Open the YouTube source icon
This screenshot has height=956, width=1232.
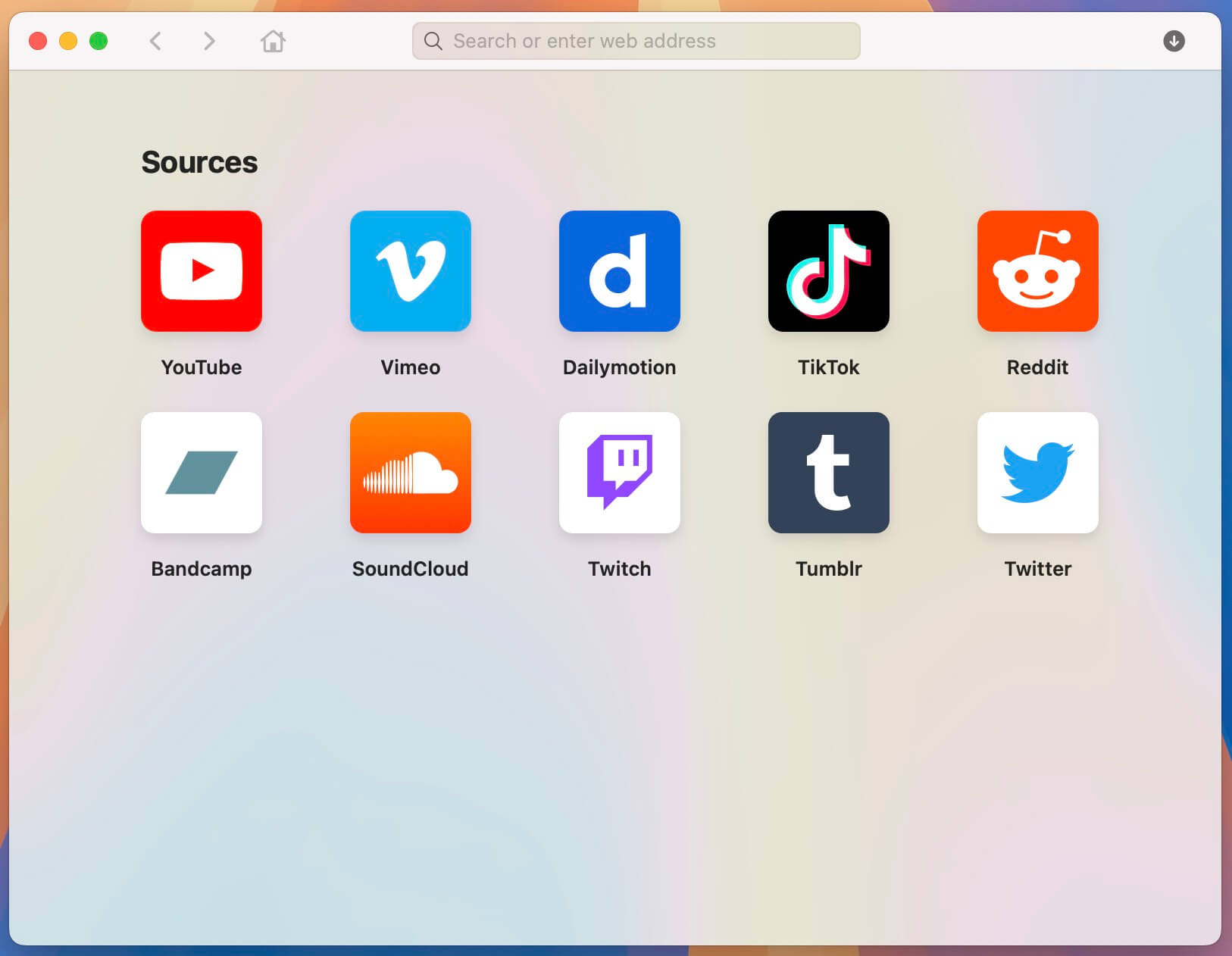point(202,271)
